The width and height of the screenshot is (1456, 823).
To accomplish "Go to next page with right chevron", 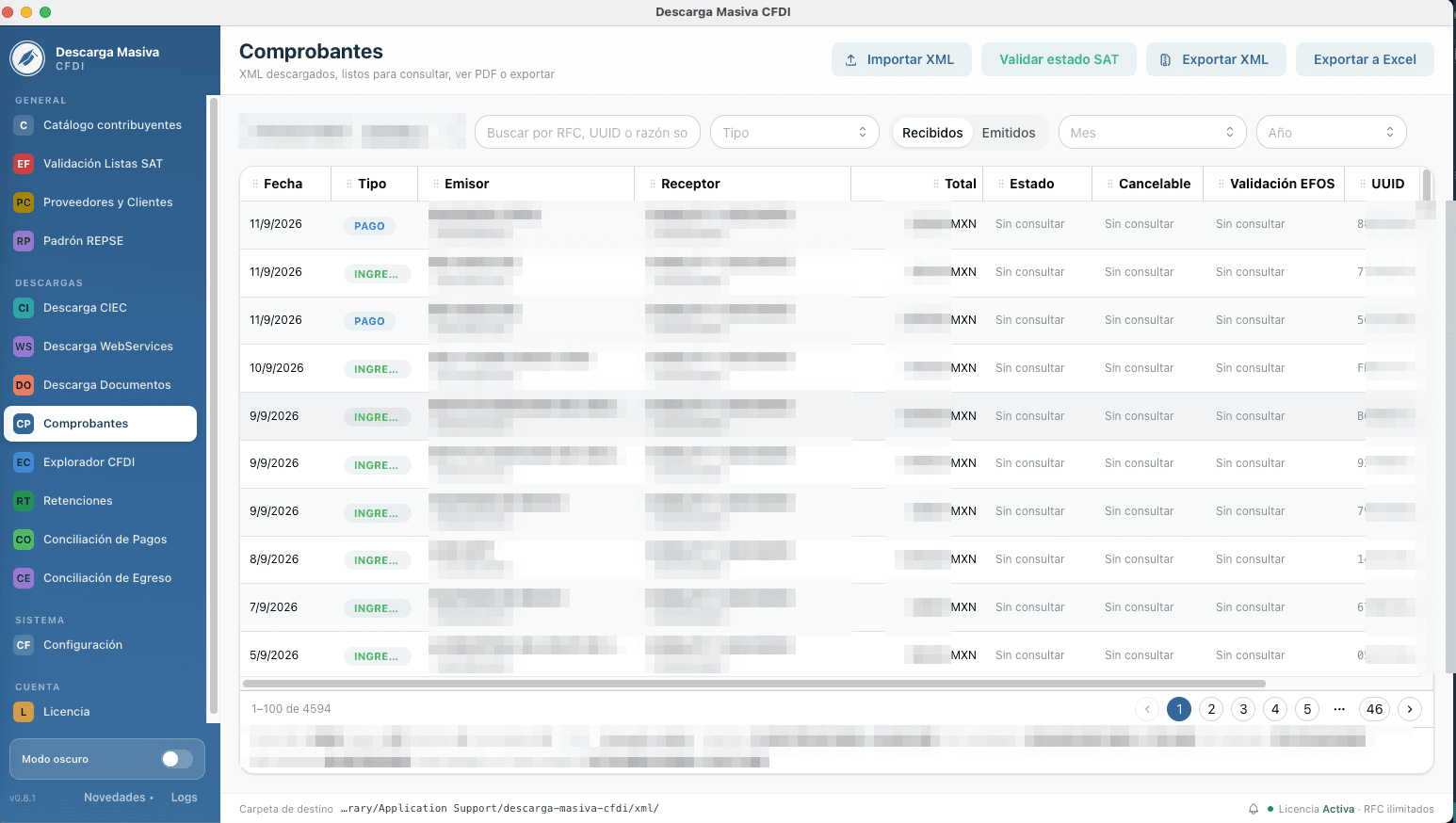I will 1410,709.
